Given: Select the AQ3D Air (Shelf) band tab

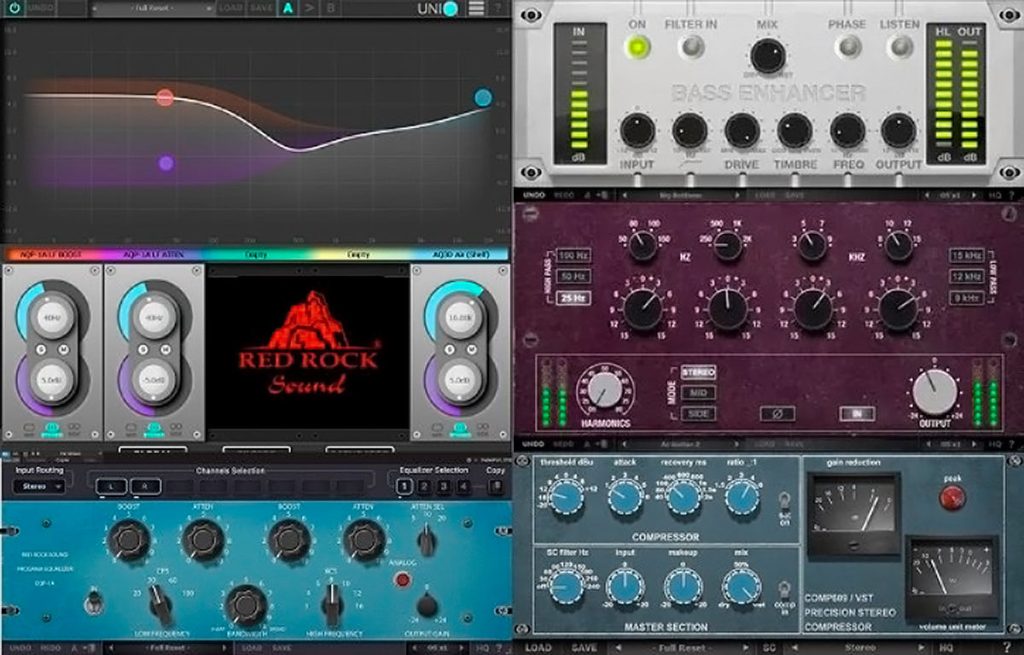Looking at the screenshot, I should [460, 254].
